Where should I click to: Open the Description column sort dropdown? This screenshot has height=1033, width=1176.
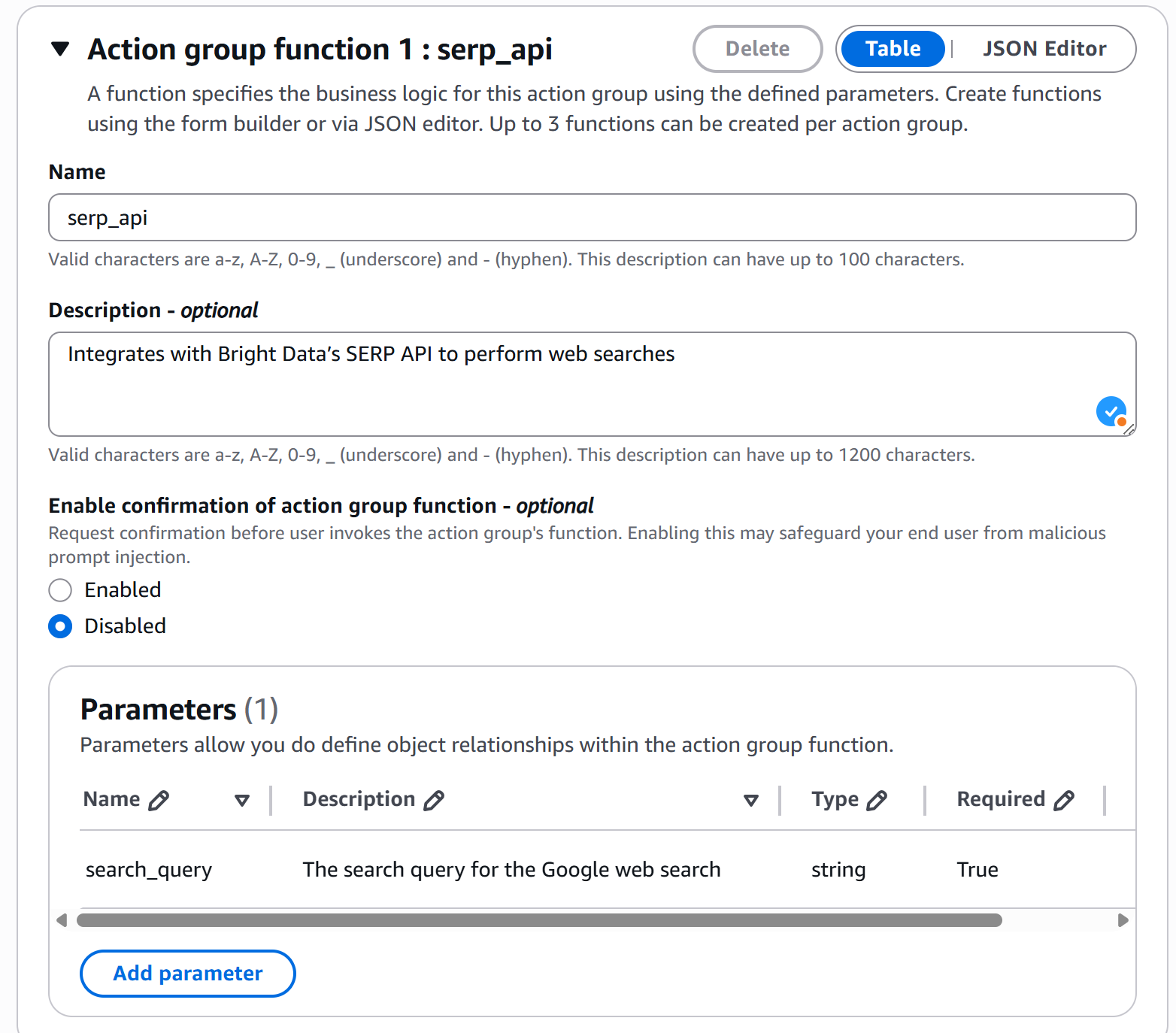[750, 800]
